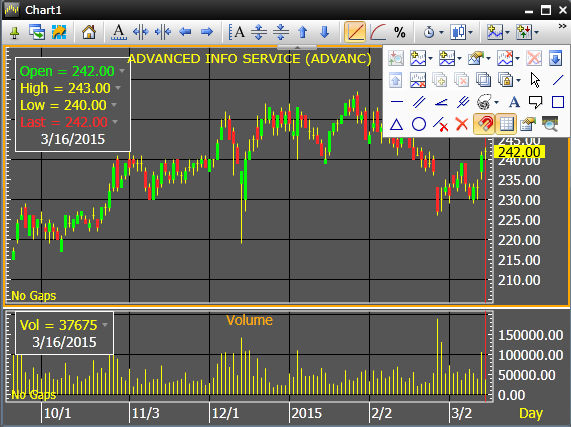Select the parallel lines tool
This screenshot has height=427, width=571.
tap(419, 102)
